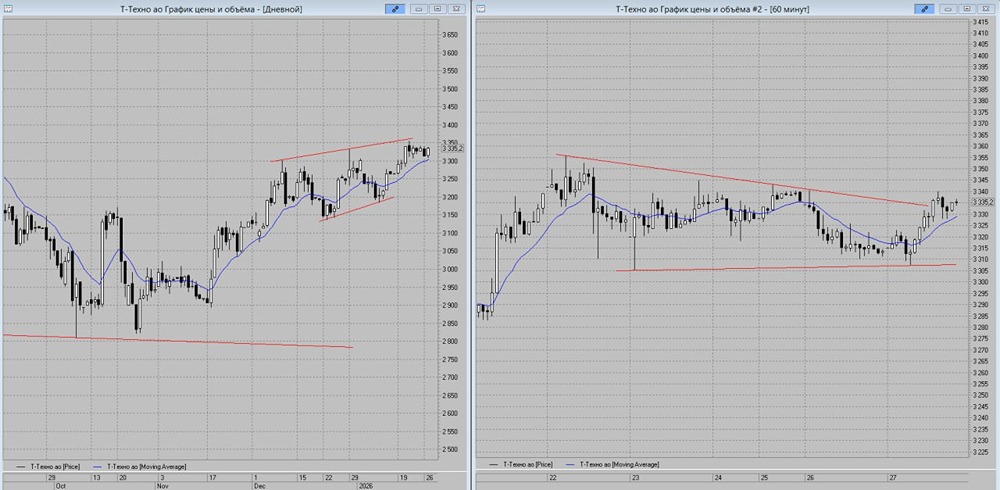Viewport: 1000px width, 490px height.
Task: Click the Дневной chart title bar text
Action: tap(211, 10)
